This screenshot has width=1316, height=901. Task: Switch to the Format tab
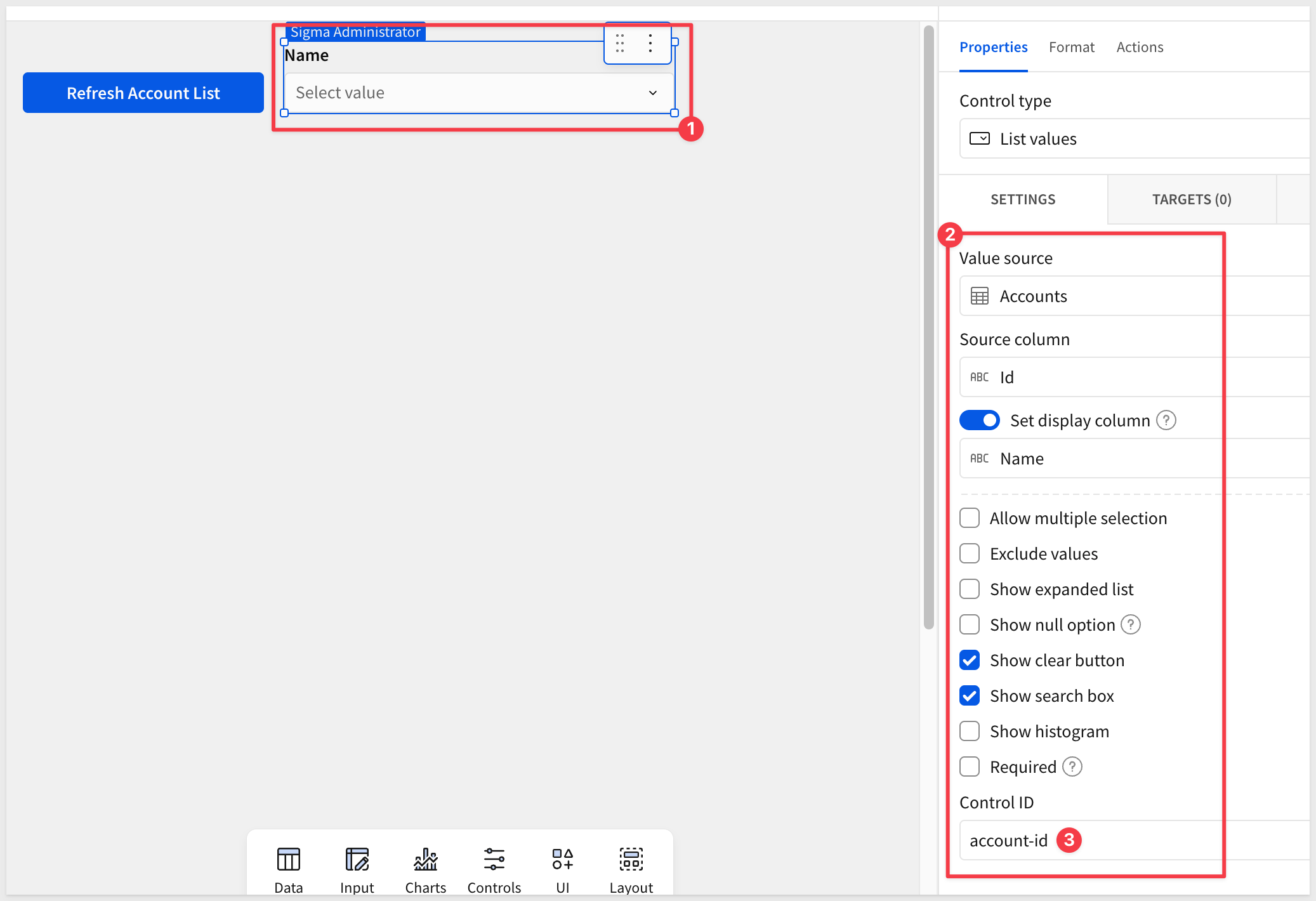(x=1071, y=48)
